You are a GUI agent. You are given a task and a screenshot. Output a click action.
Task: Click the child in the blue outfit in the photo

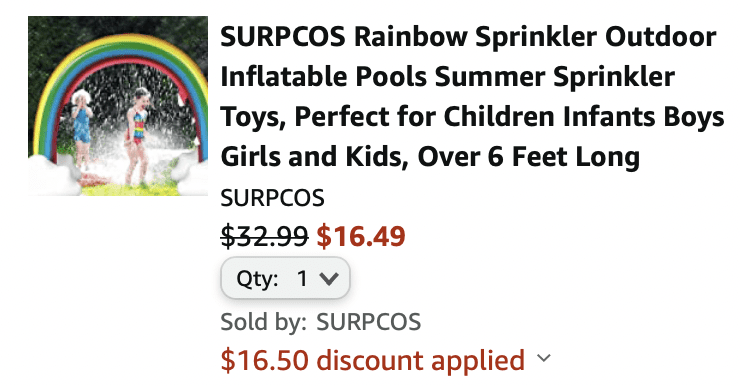pos(81,128)
